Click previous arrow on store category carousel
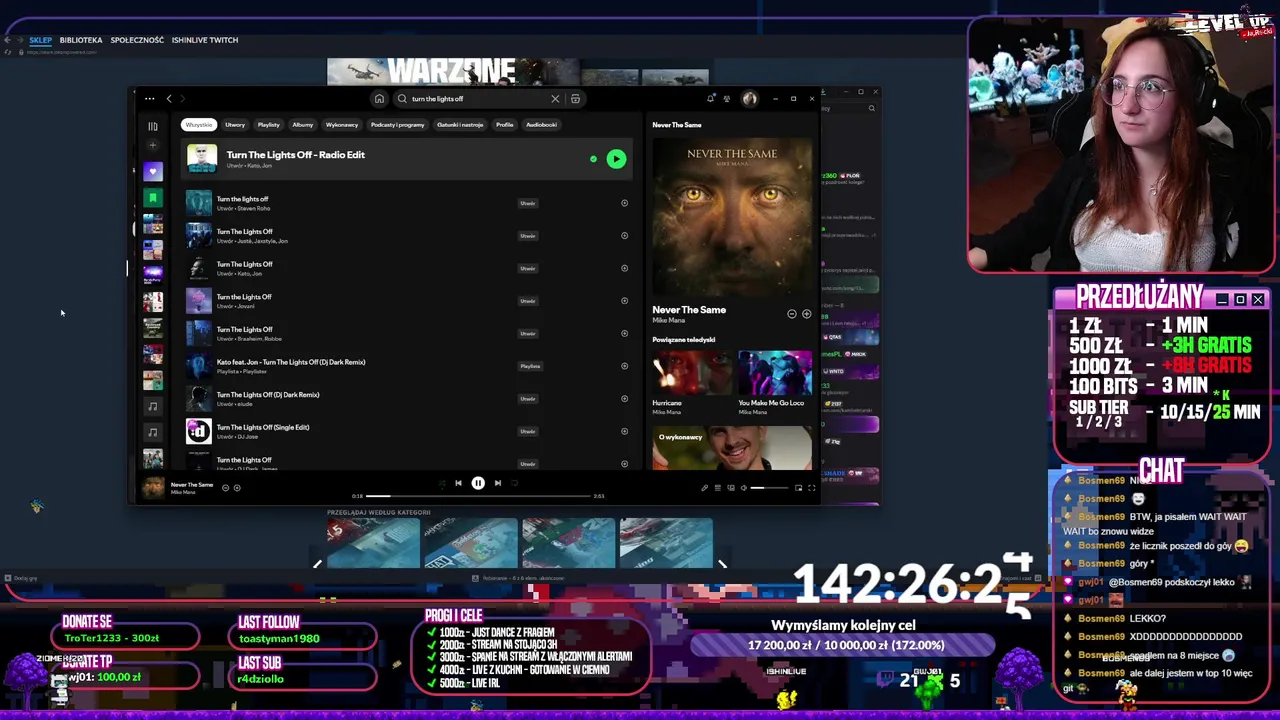The height and width of the screenshot is (720, 1280). (x=318, y=564)
